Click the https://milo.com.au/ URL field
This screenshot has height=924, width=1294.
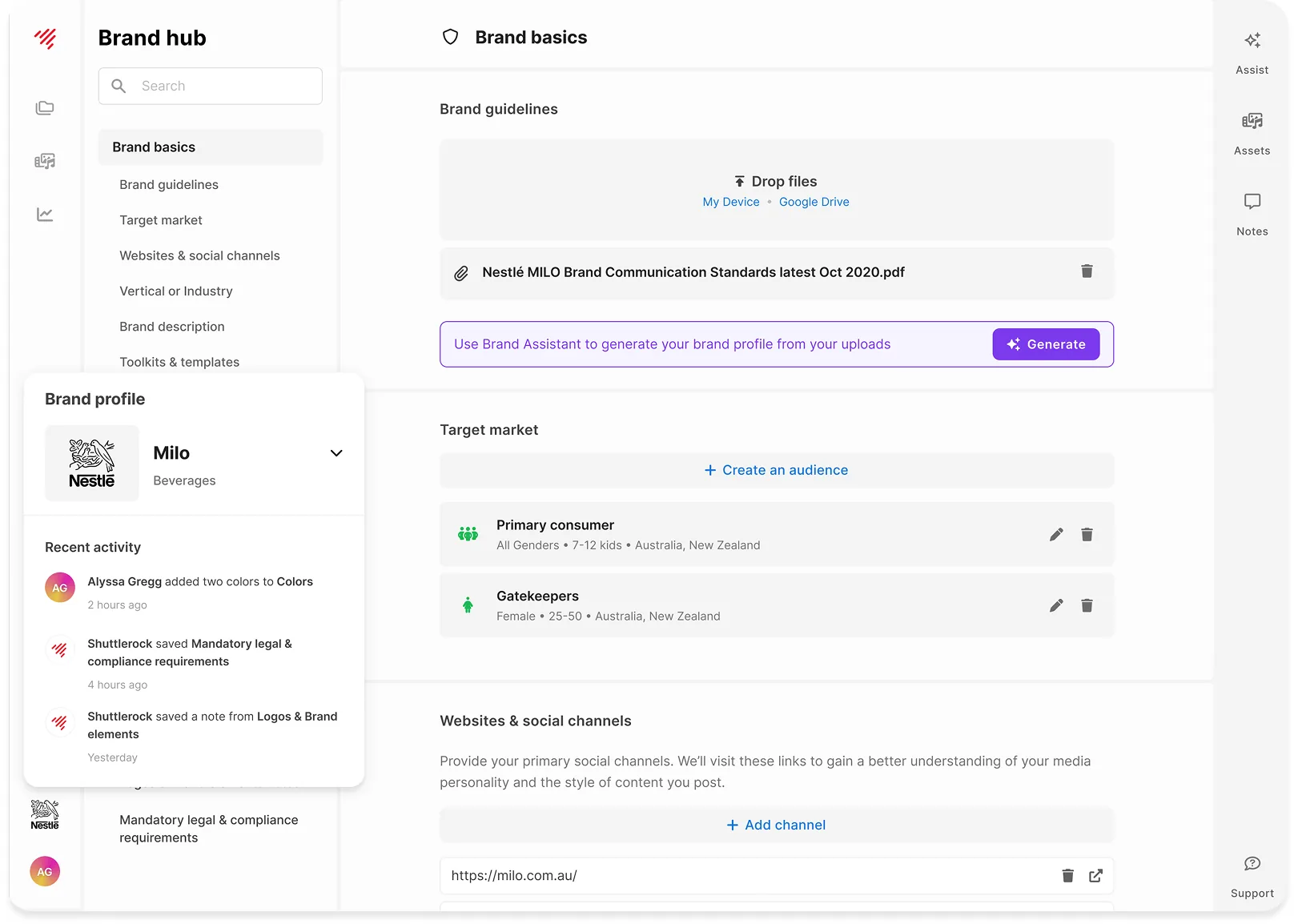(x=776, y=876)
